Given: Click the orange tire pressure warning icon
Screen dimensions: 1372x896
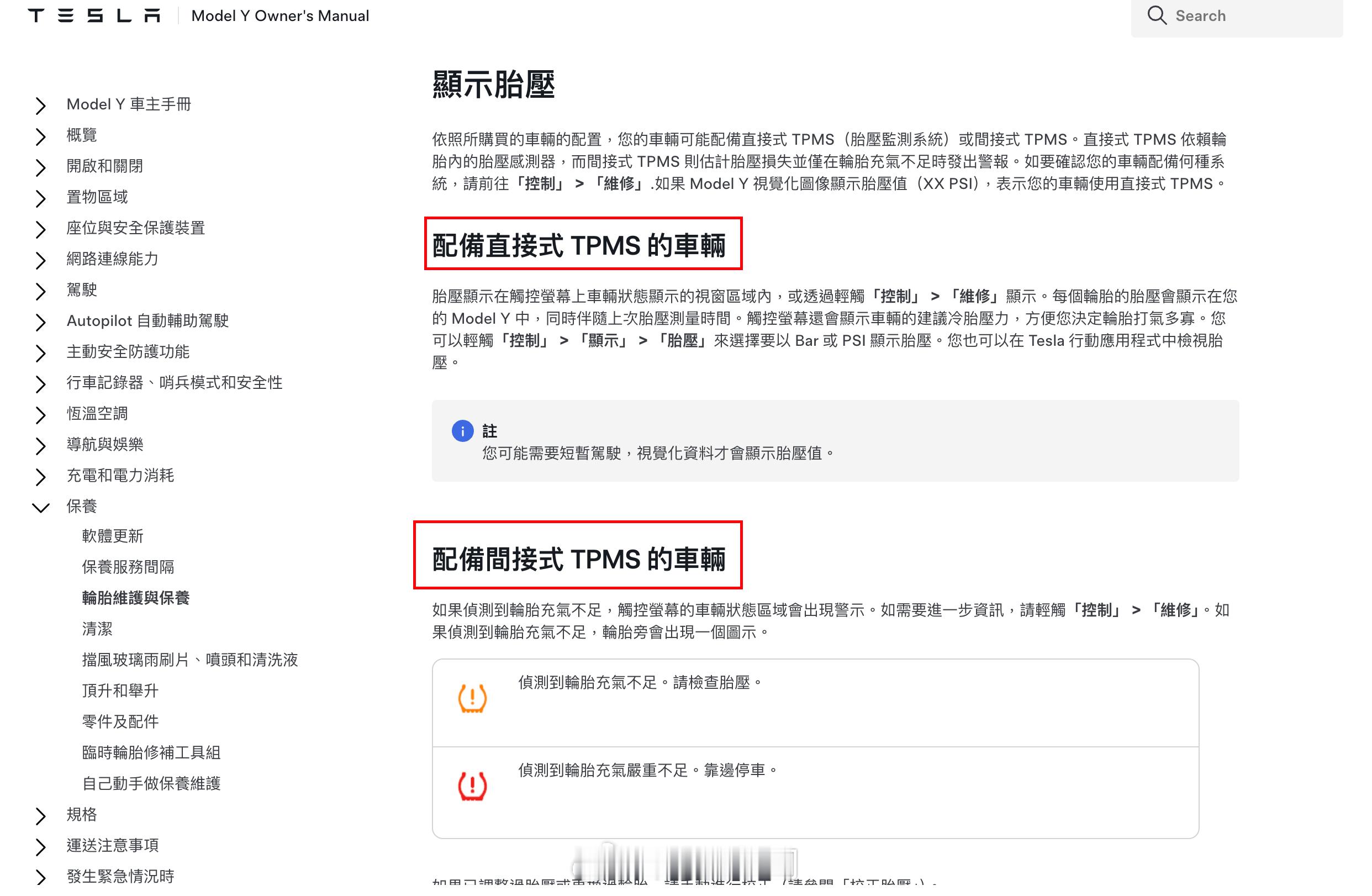Looking at the screenshot, I should coord(472,698).
